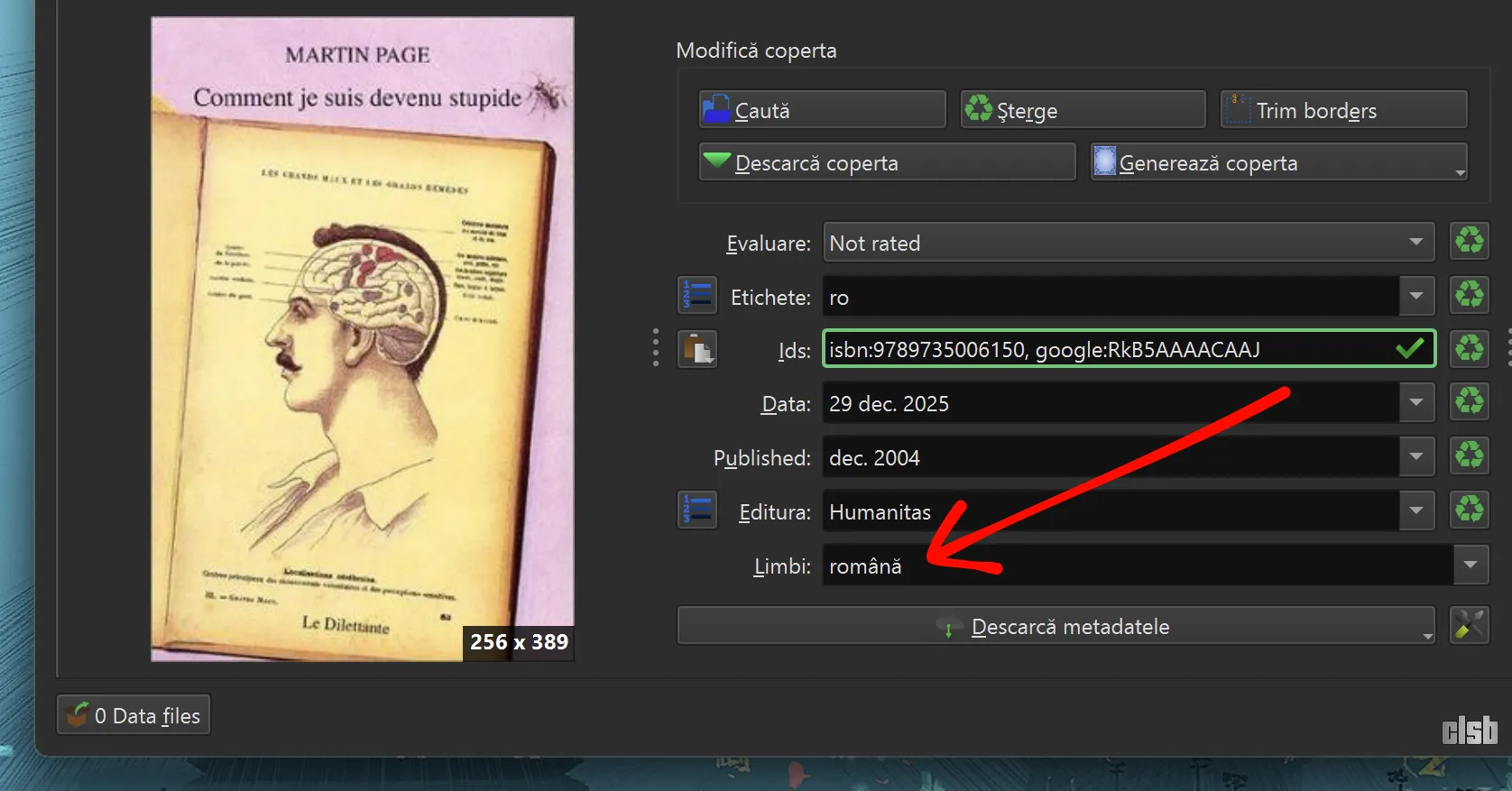
Task: Clear the Editura field with recycle icon
Action: click(x=1469, y=510)
